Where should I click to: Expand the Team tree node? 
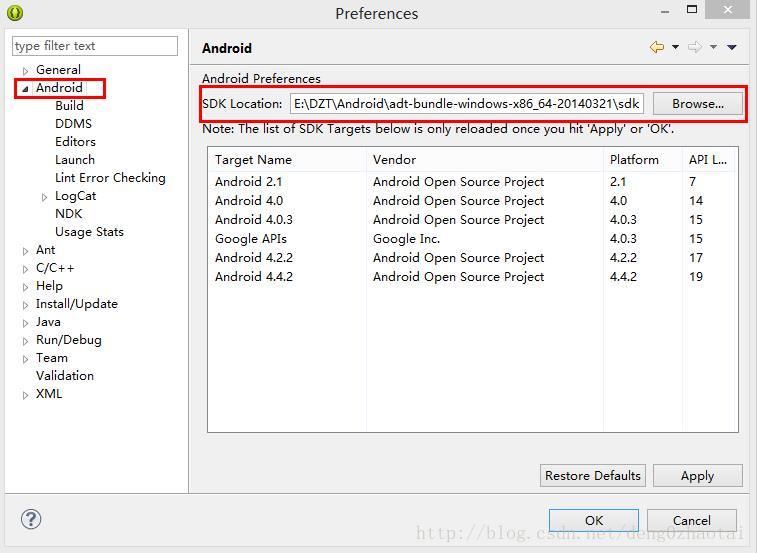pos(26,359)
